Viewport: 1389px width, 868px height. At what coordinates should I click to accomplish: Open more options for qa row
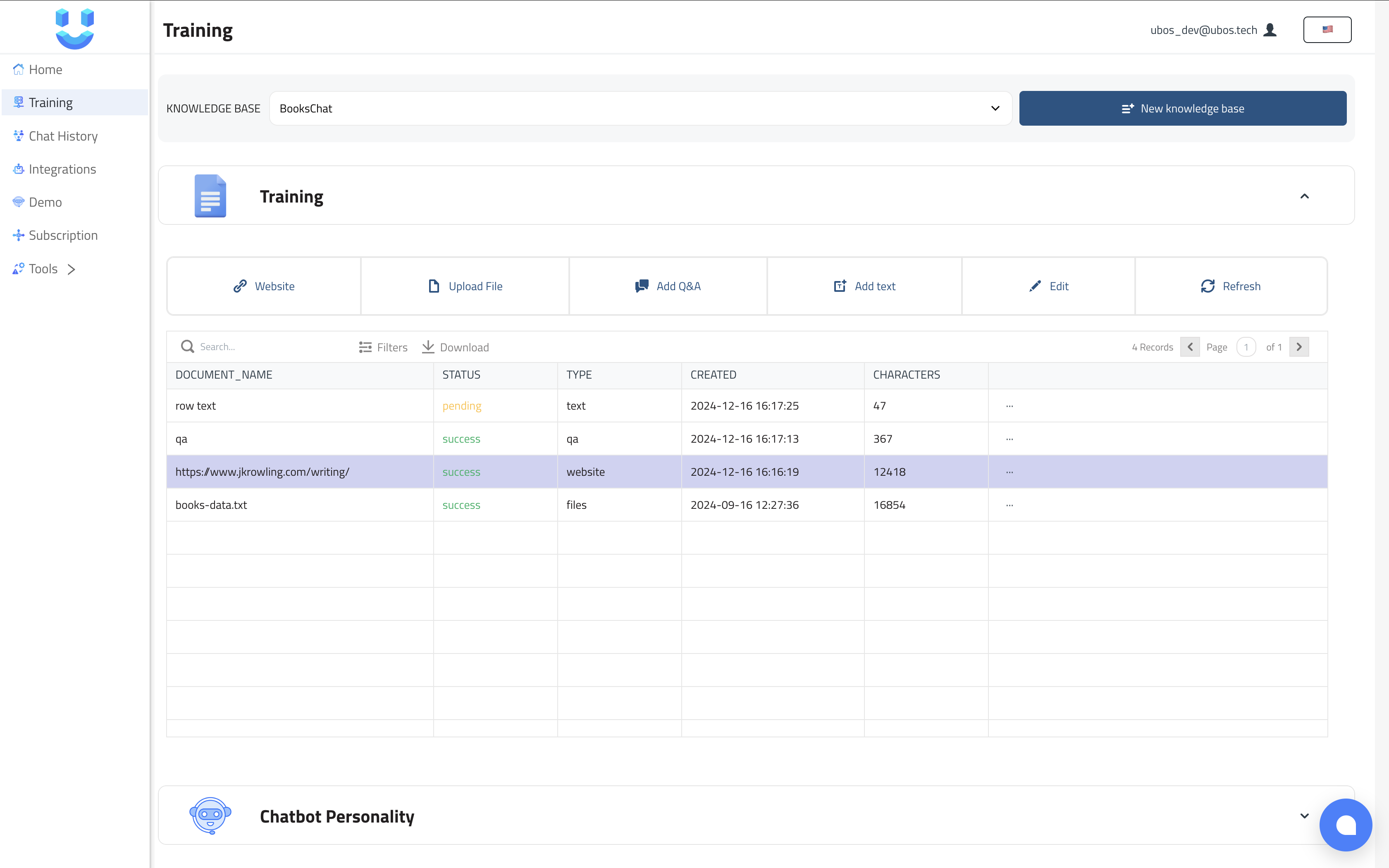pyautogui.click(x=1010, y=439)
